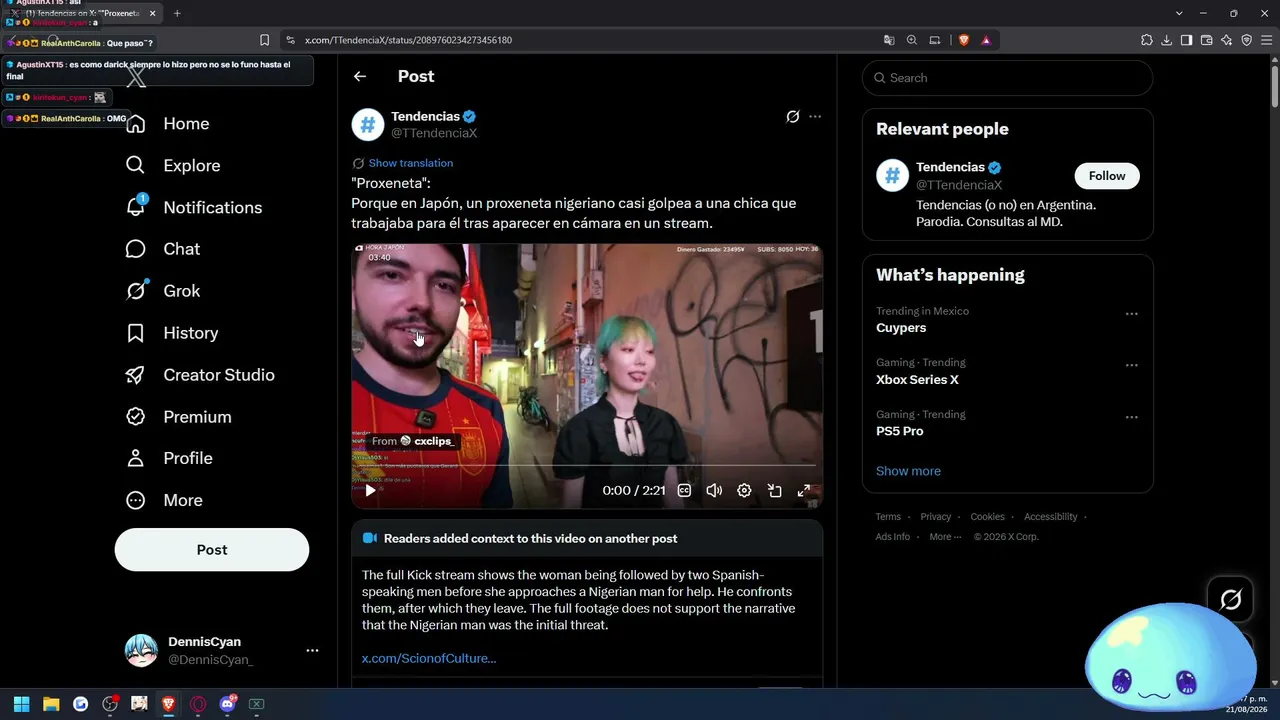Click the browser address bar URL
This screenshot has width=1280, height=720.
(x=408, y=40)
